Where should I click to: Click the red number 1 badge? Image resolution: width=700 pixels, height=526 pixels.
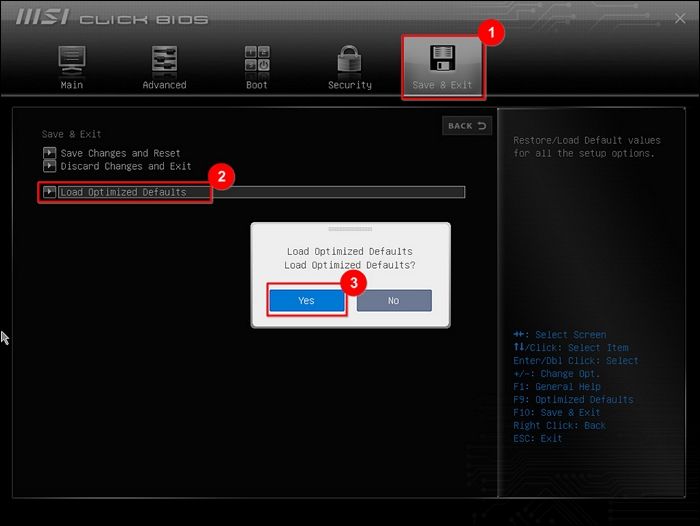pyautogui.click(x=489, y=32)
